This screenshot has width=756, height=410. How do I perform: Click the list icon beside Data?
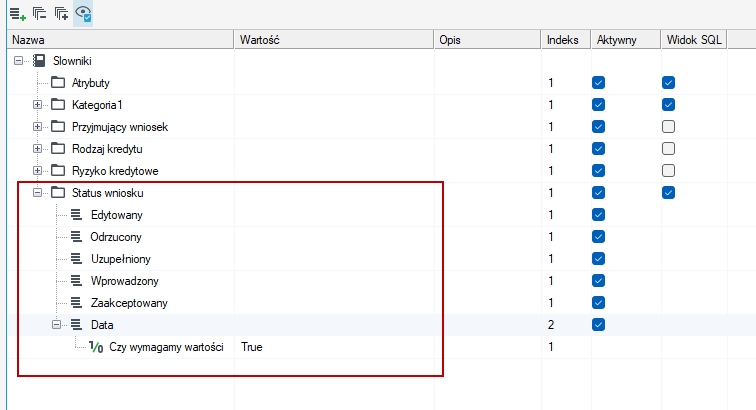click(77, 325)
